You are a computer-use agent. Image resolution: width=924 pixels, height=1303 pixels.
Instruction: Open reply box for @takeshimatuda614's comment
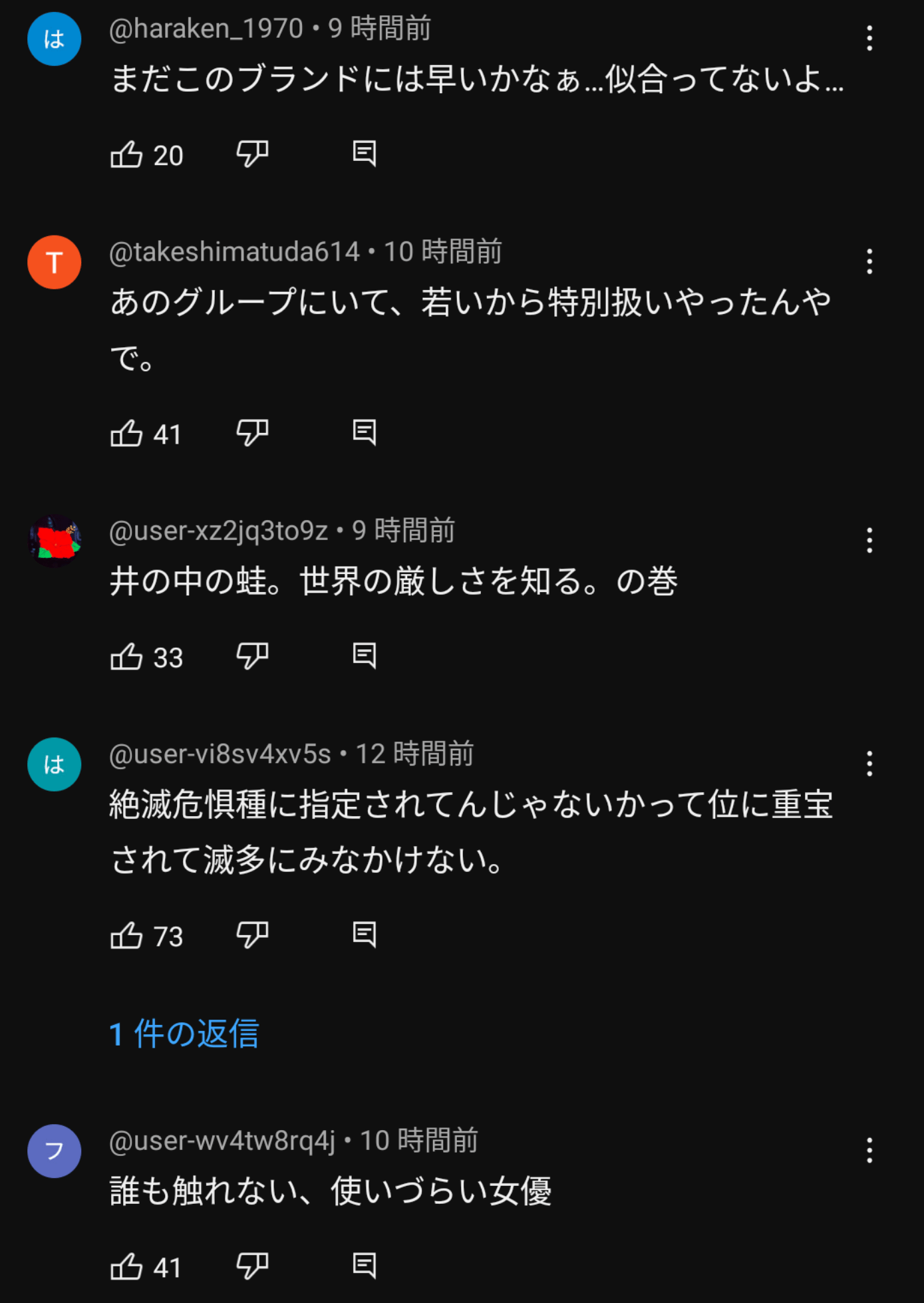364,434
